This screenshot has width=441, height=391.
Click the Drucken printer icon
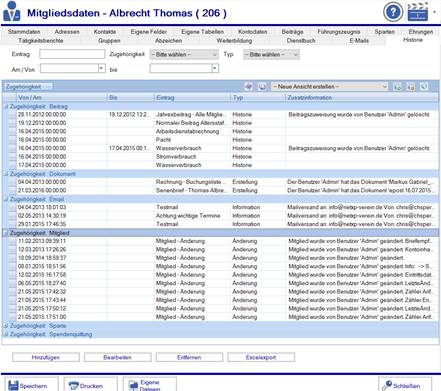(x=73, y=386)
